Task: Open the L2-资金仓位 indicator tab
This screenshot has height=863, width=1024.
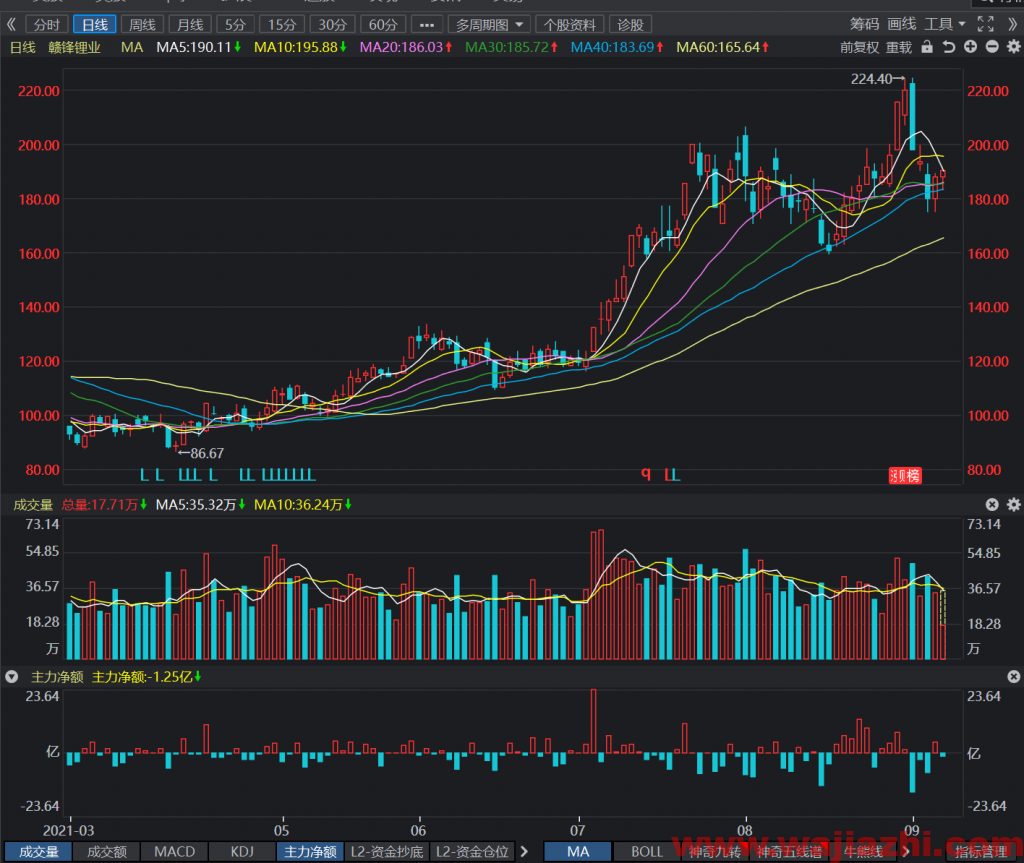Action: [472, 851]
